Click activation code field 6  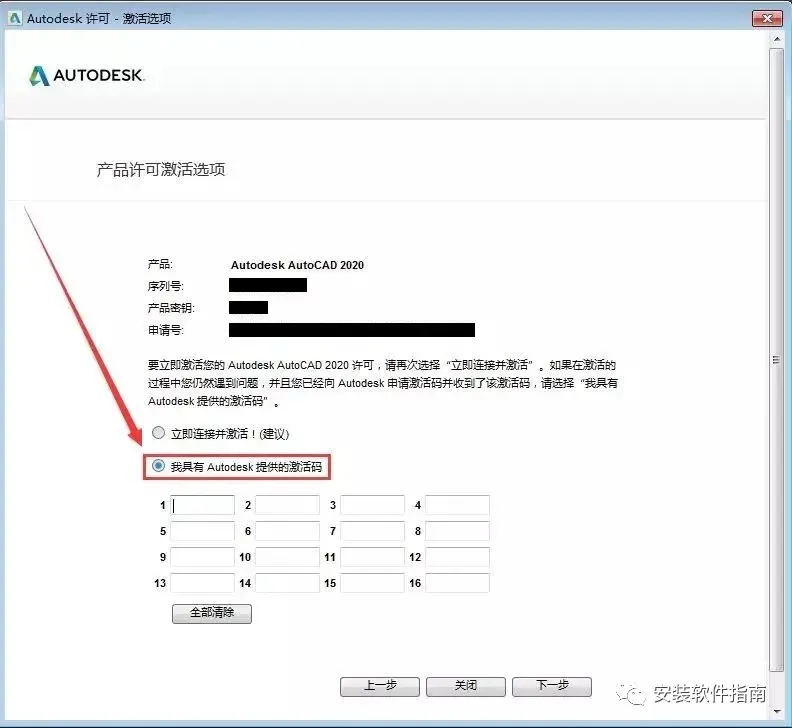pyautogui.click(x=287, y=531)
